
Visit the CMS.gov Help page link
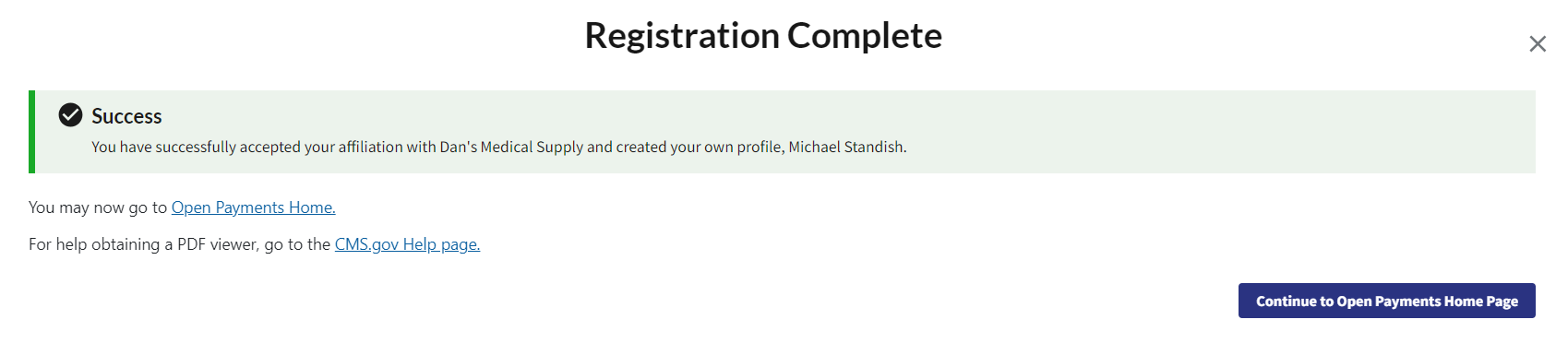(407, 244)
